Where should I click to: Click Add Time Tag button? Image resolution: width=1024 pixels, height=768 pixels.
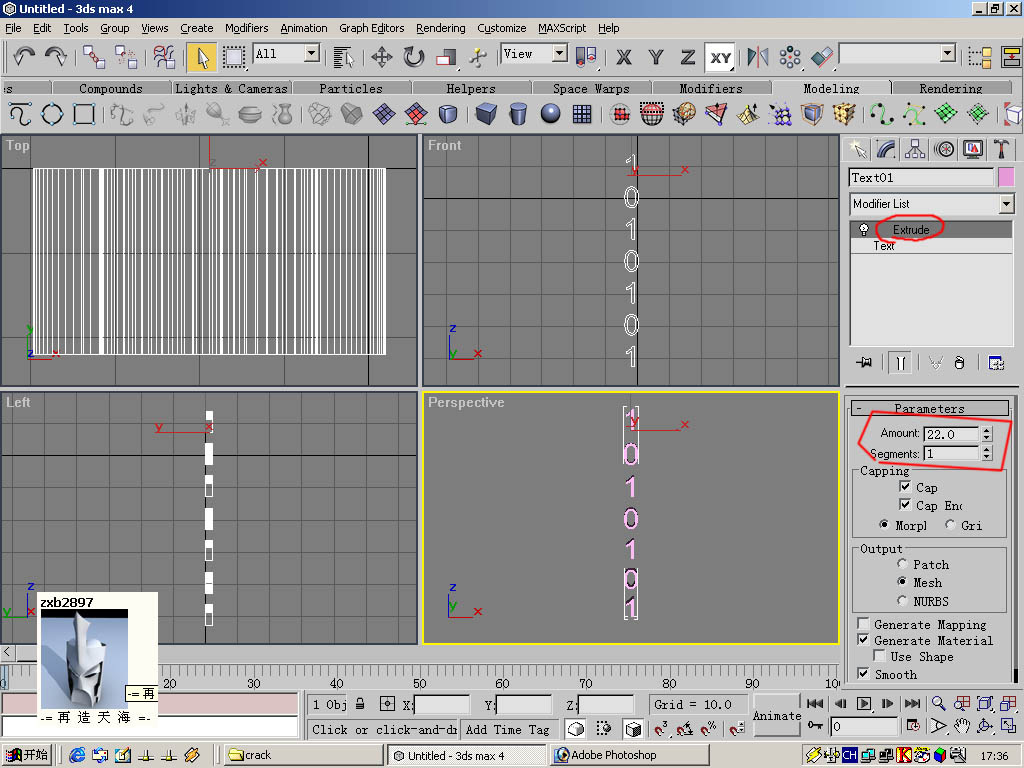507,729
